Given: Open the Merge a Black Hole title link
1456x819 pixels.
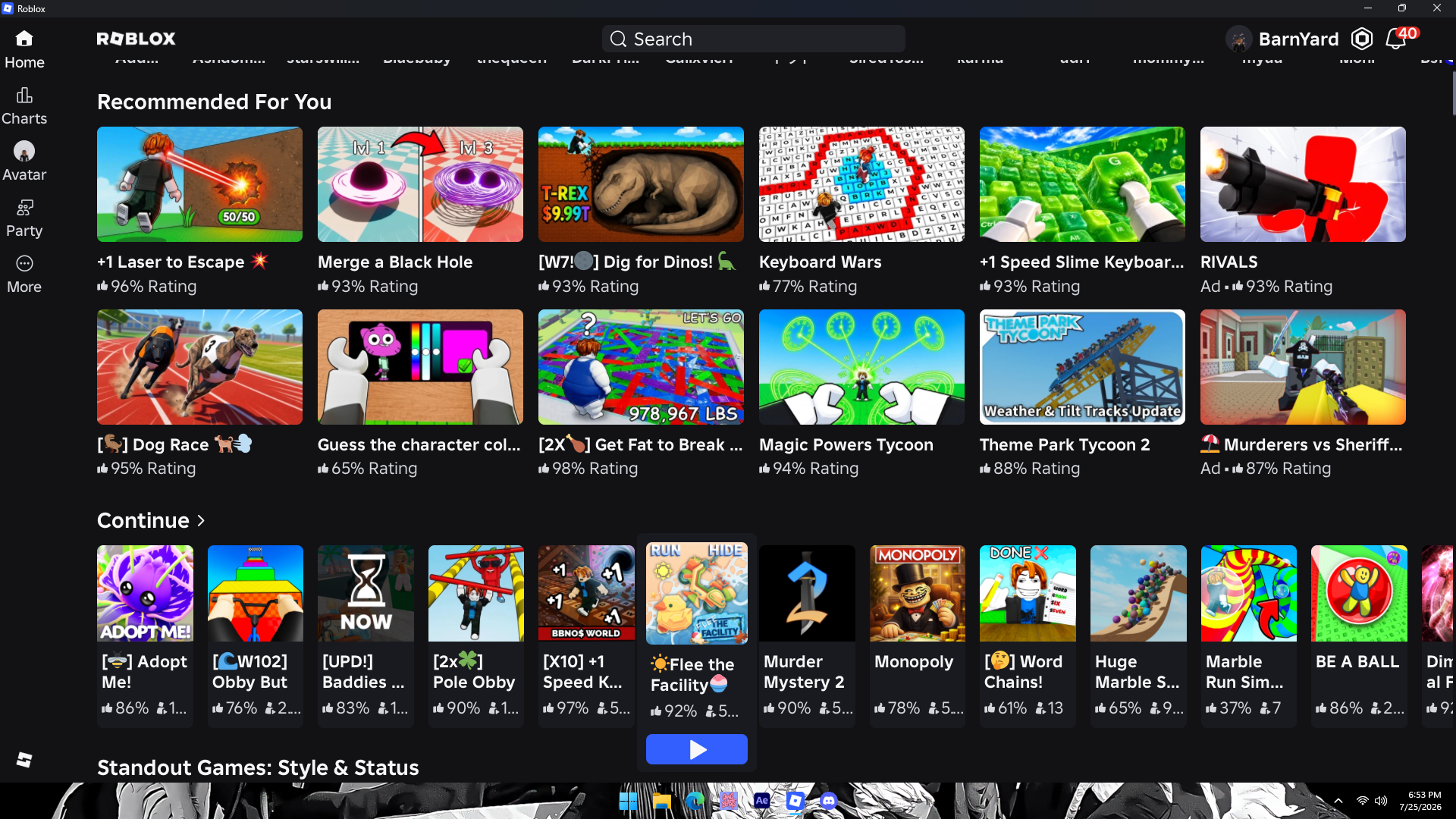Looking at the screenshot, I should pyautogui.click(x=395, y=262).
